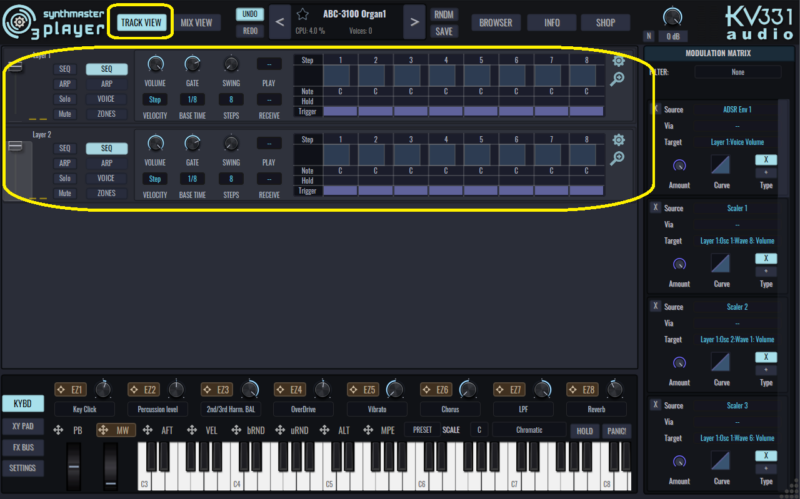Remove the Scaler 1 modulation slot
The width and height of the screenshot is (800, 499).
pos(655,208)
